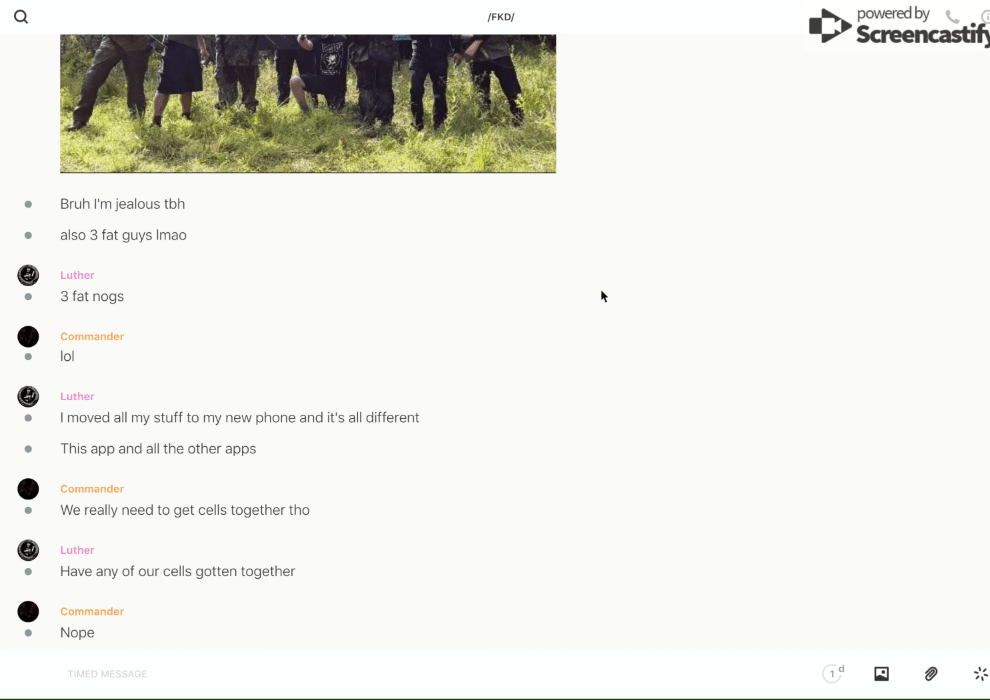Click the dot beside the "Nope" message
The height and width of the screenshot is (700, 990).
(28, 633)
